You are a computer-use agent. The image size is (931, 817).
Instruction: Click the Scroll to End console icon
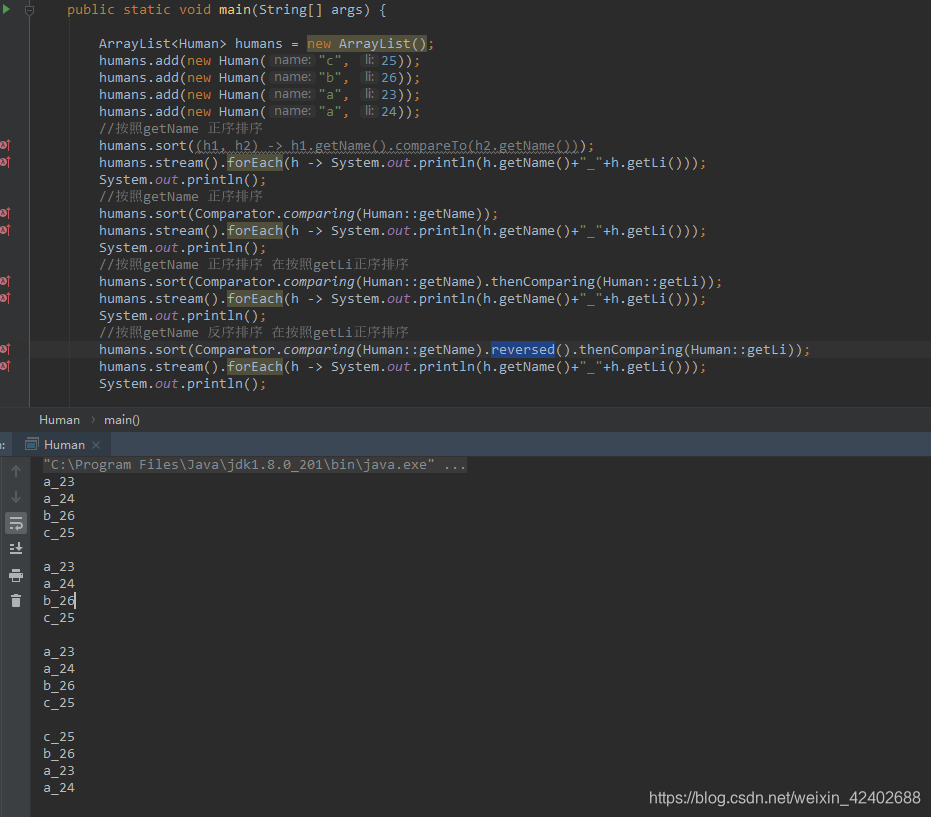coord(16,549)
